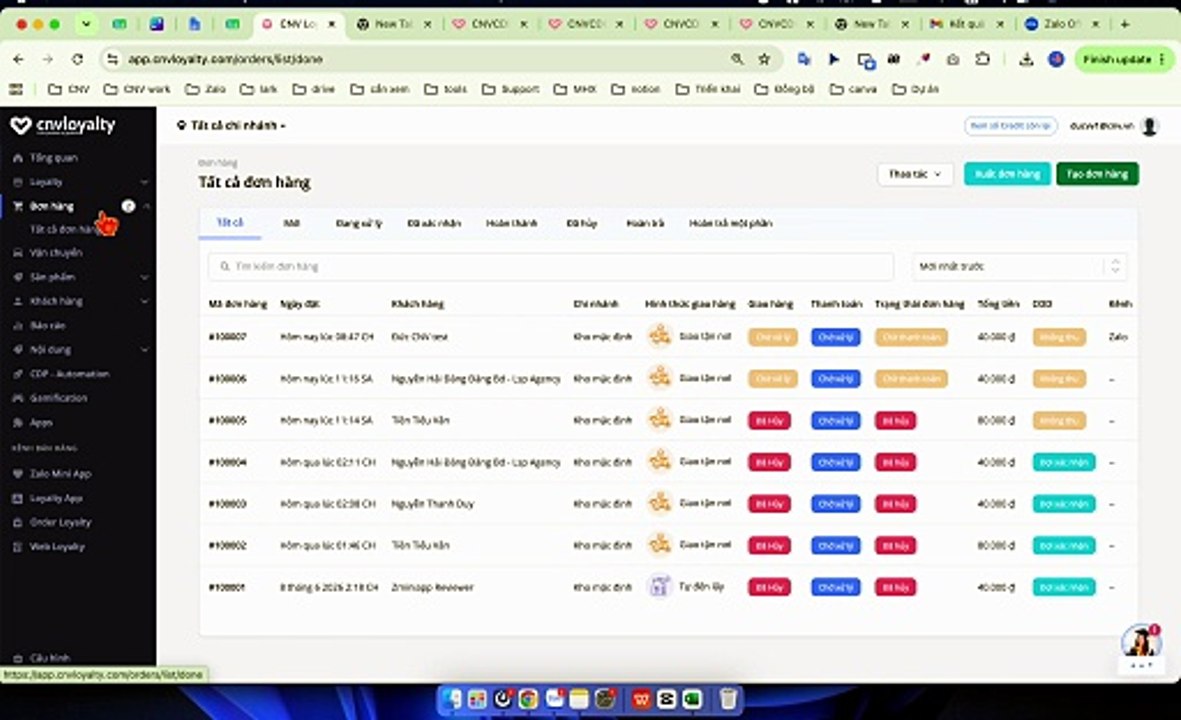The image size is (1181, 720).
Task: Click customer Nguyễn Thanh Duy
Action: [432, 504]
